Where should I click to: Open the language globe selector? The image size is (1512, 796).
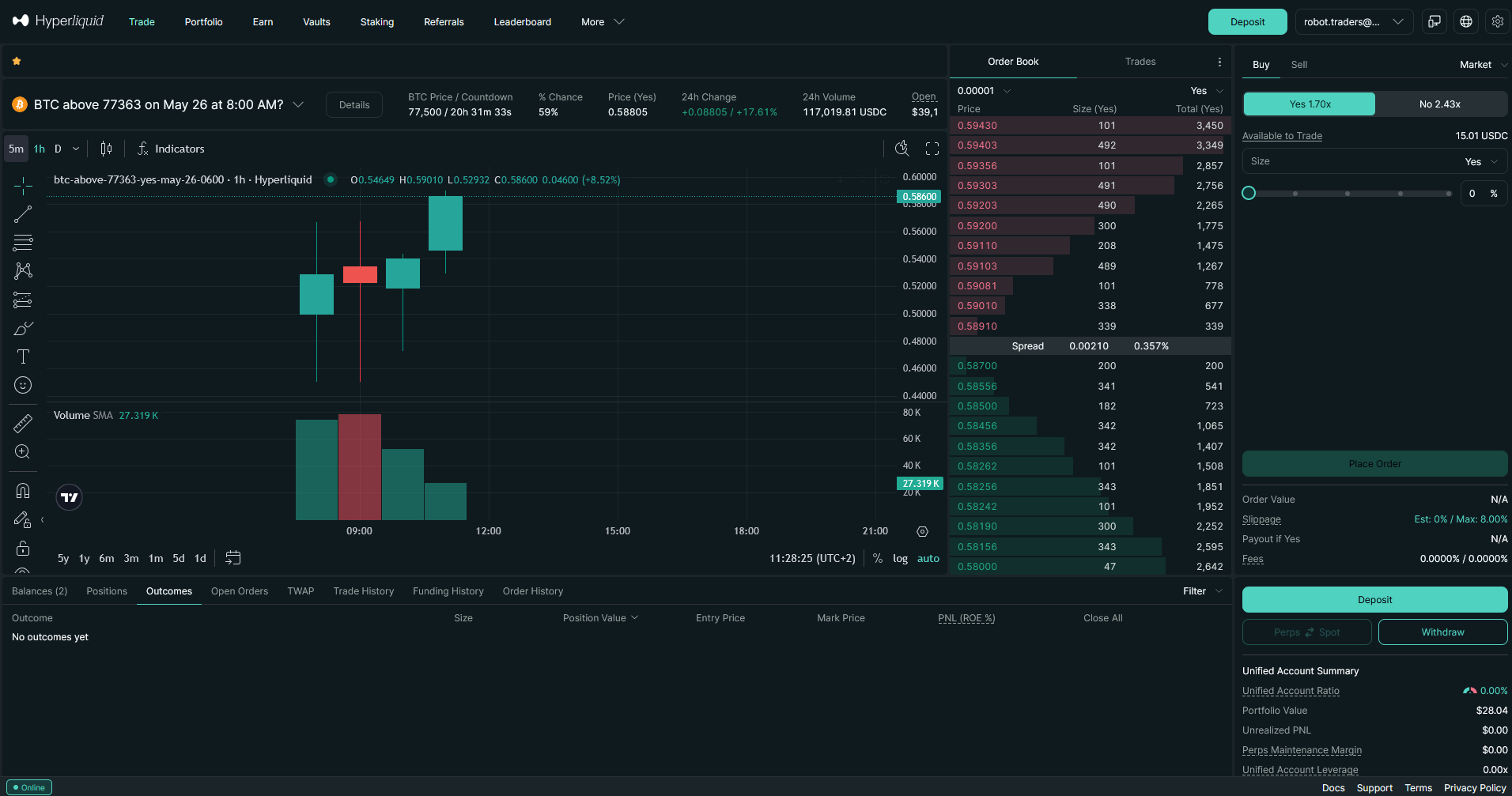coord(1466,22)
